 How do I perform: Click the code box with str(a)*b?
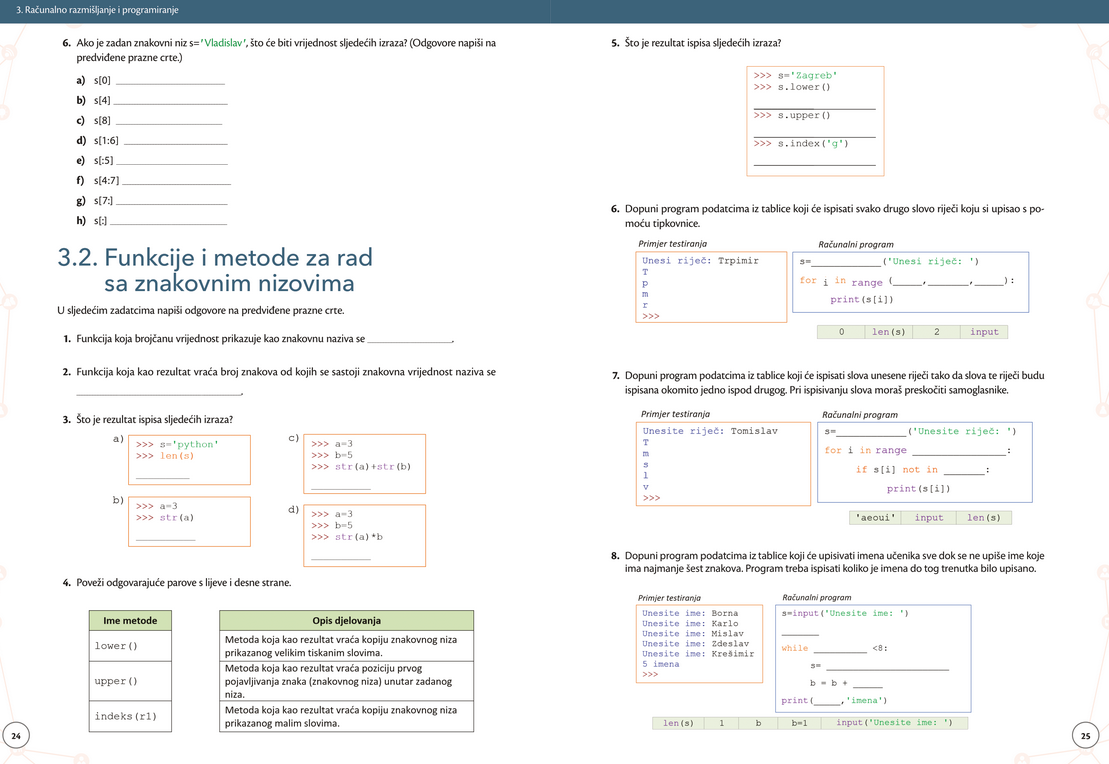click(364, 536)
